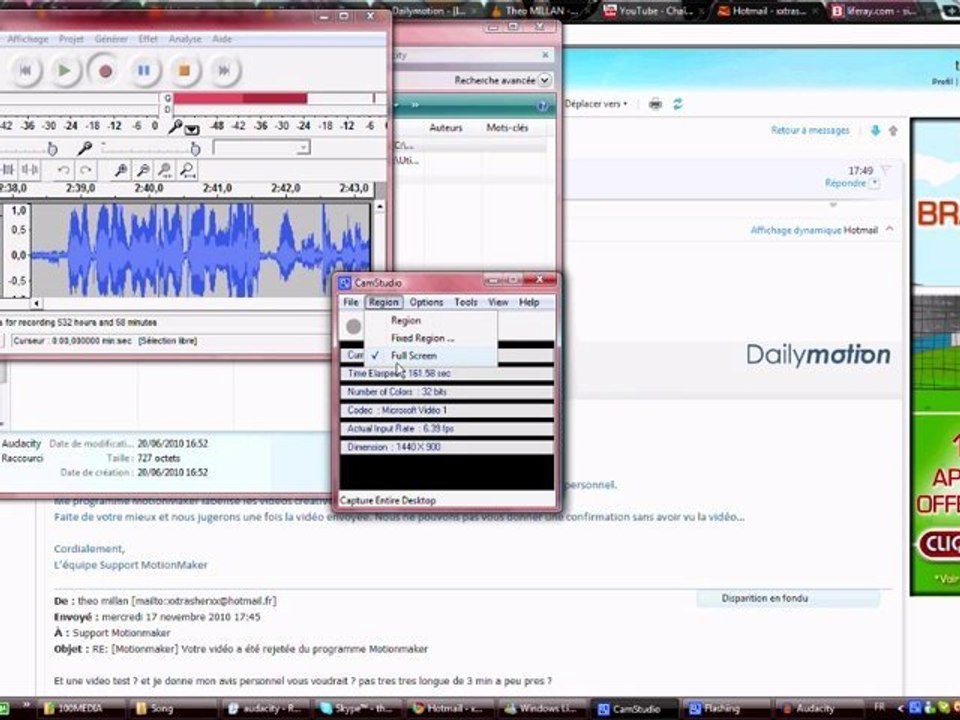Open the CamStudio Help menu
The height and width of the screenshot is (720, 960).
[529, 302]
